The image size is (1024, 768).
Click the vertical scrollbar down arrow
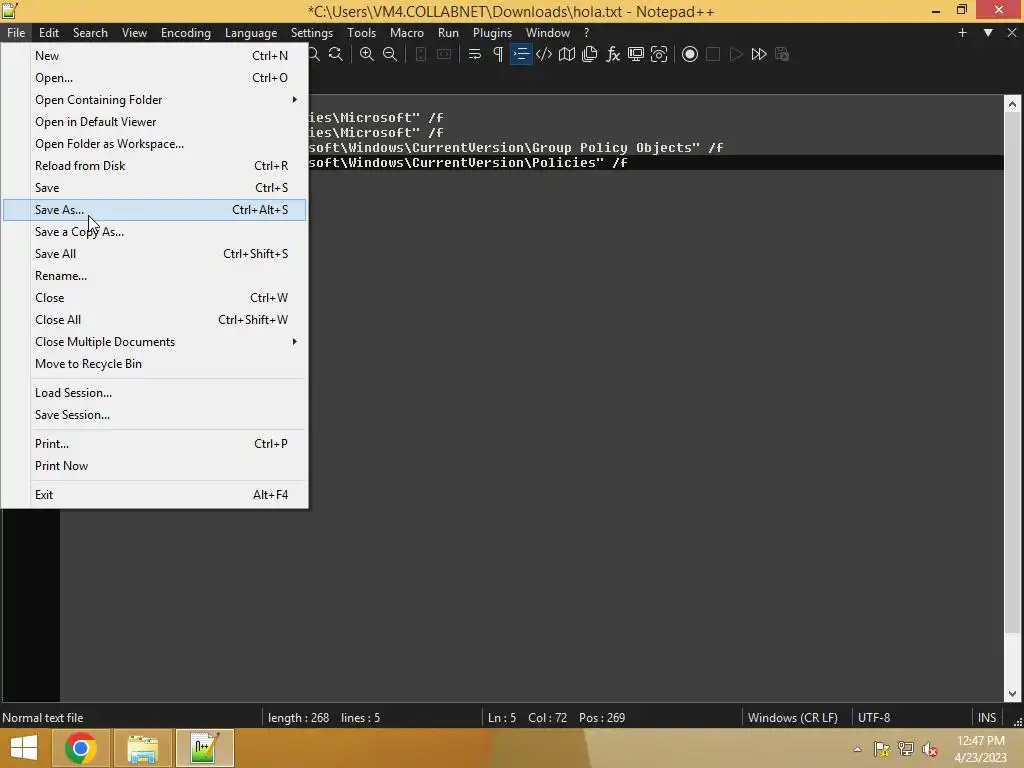tap(1012, 694)
